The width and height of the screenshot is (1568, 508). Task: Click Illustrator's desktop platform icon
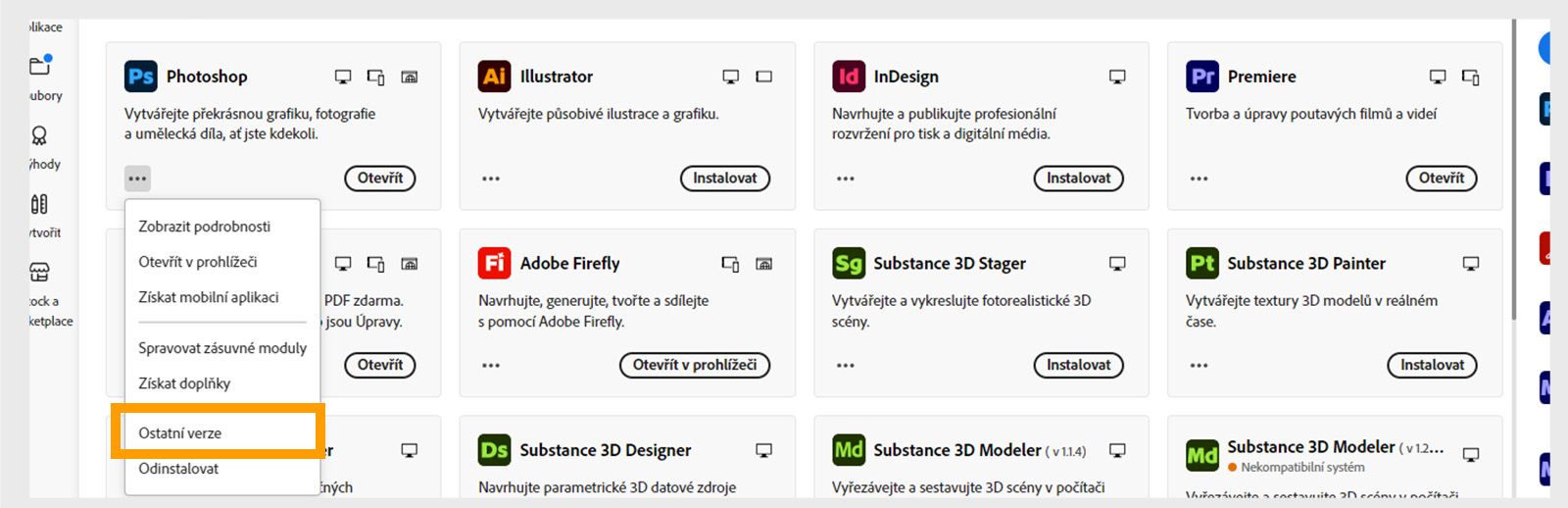pyautogui.click(x=731, y=76)
